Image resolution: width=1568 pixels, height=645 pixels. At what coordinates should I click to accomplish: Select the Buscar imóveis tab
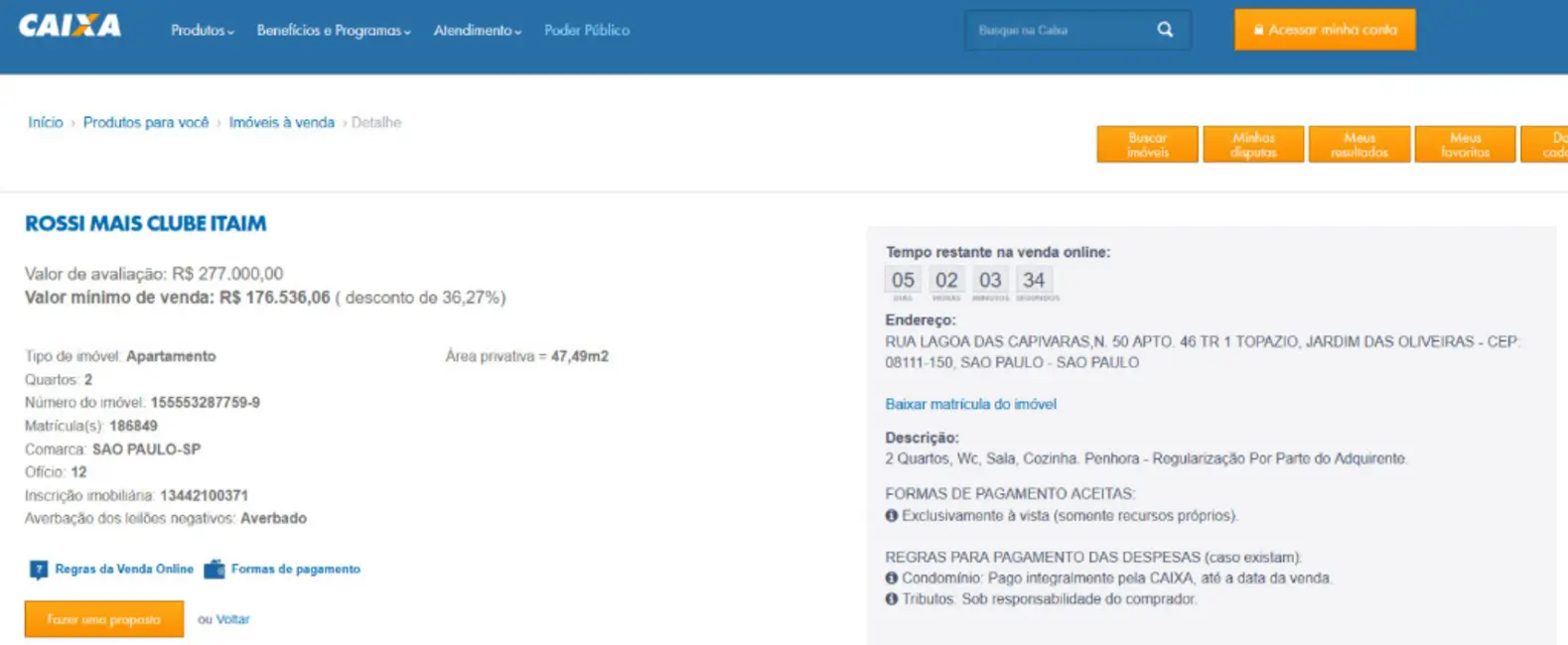coord(1147,145)
